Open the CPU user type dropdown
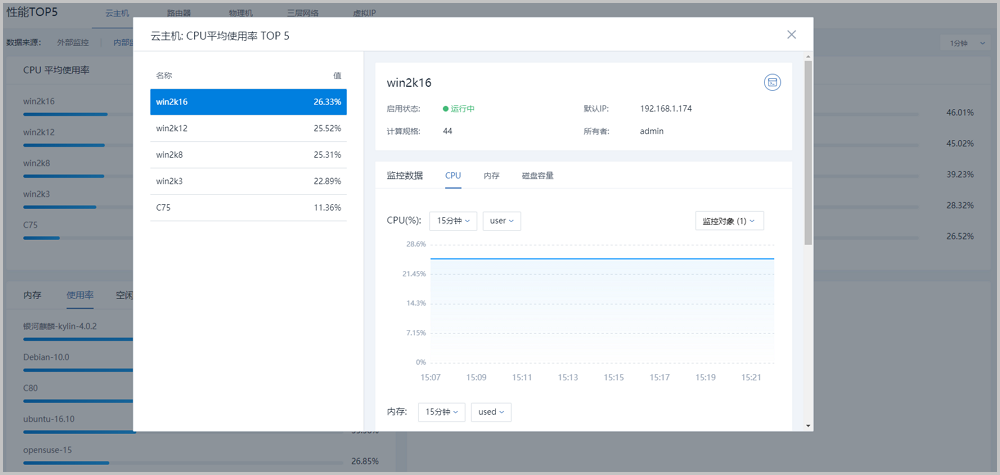The width and height of the screenshot is (1000, 475). [502, 221]
